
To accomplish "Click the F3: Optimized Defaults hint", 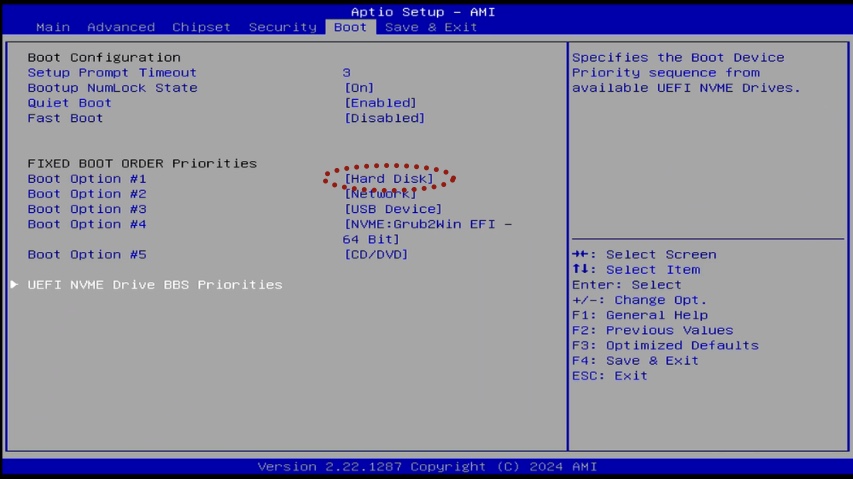I will pyautogui.click(x=665, y=345).
